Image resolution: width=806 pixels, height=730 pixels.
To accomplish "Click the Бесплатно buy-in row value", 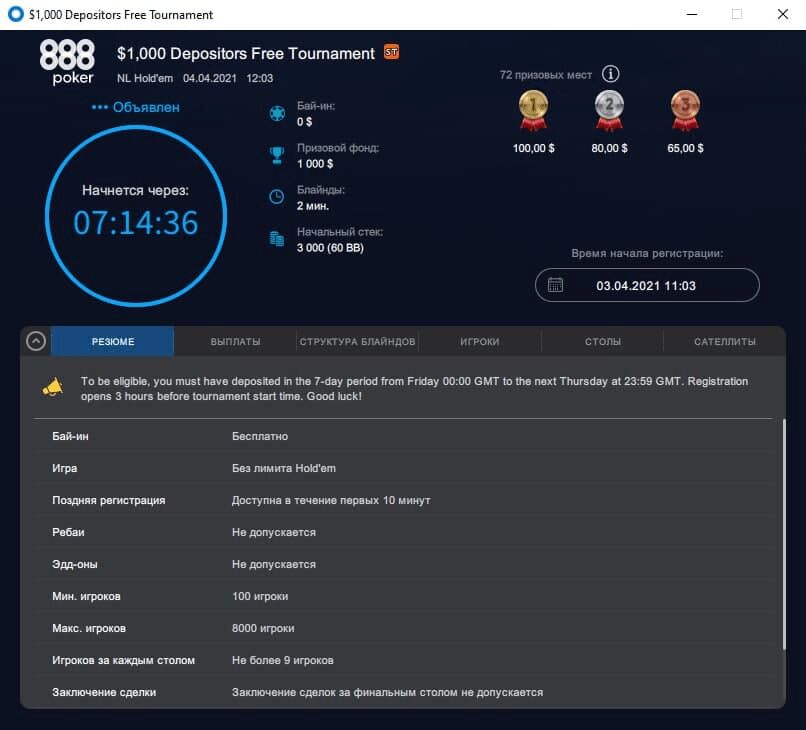I will (x=260, y=436).
